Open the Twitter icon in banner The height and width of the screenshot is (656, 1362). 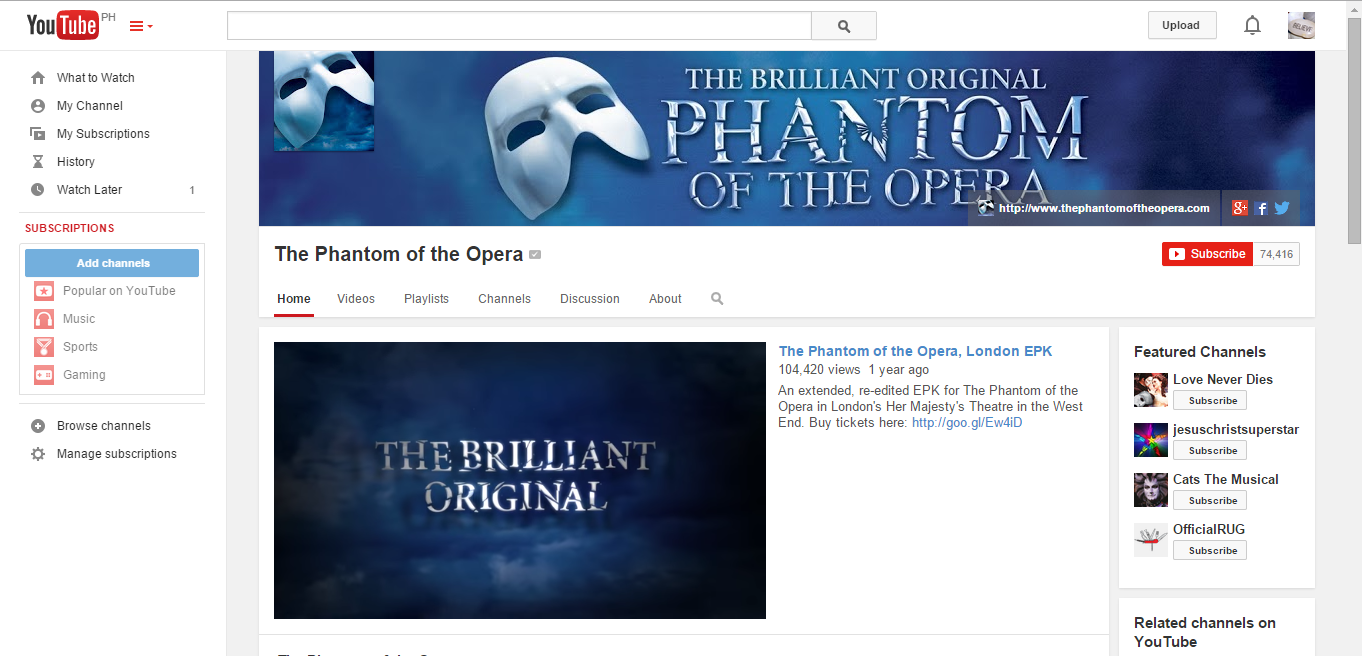(1281, 208)
